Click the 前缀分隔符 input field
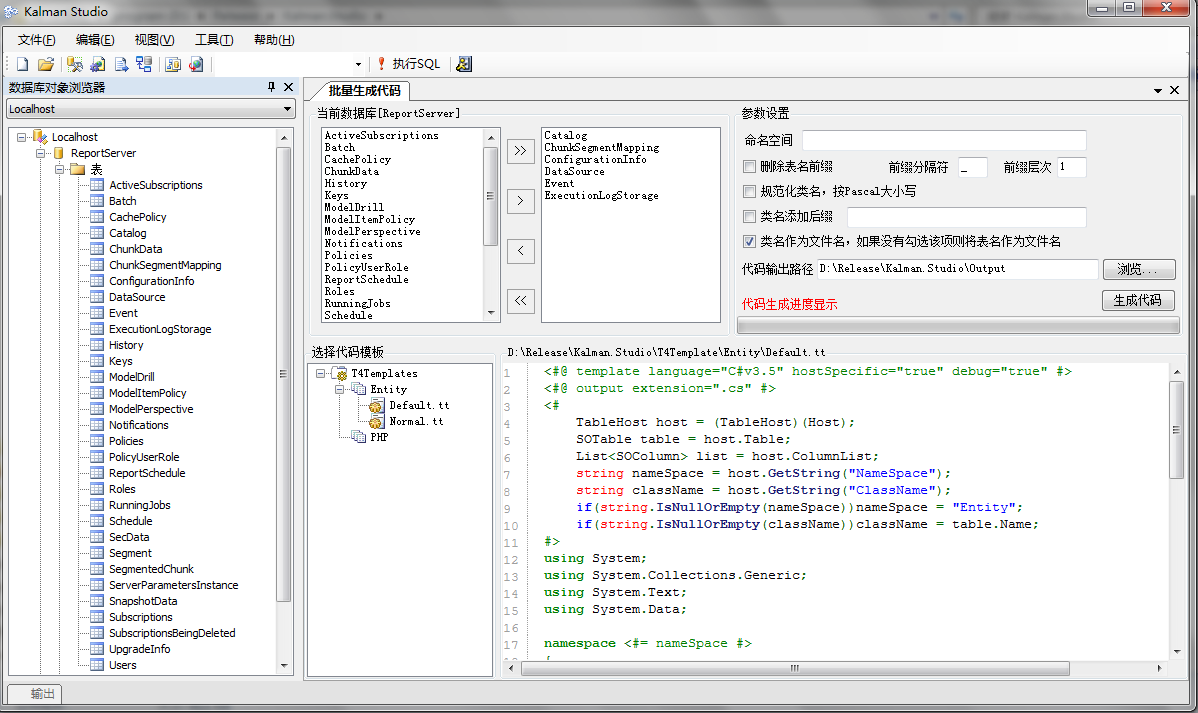Image resolution: width=1198 pixels, height=713 pixels. coord(973,167)
